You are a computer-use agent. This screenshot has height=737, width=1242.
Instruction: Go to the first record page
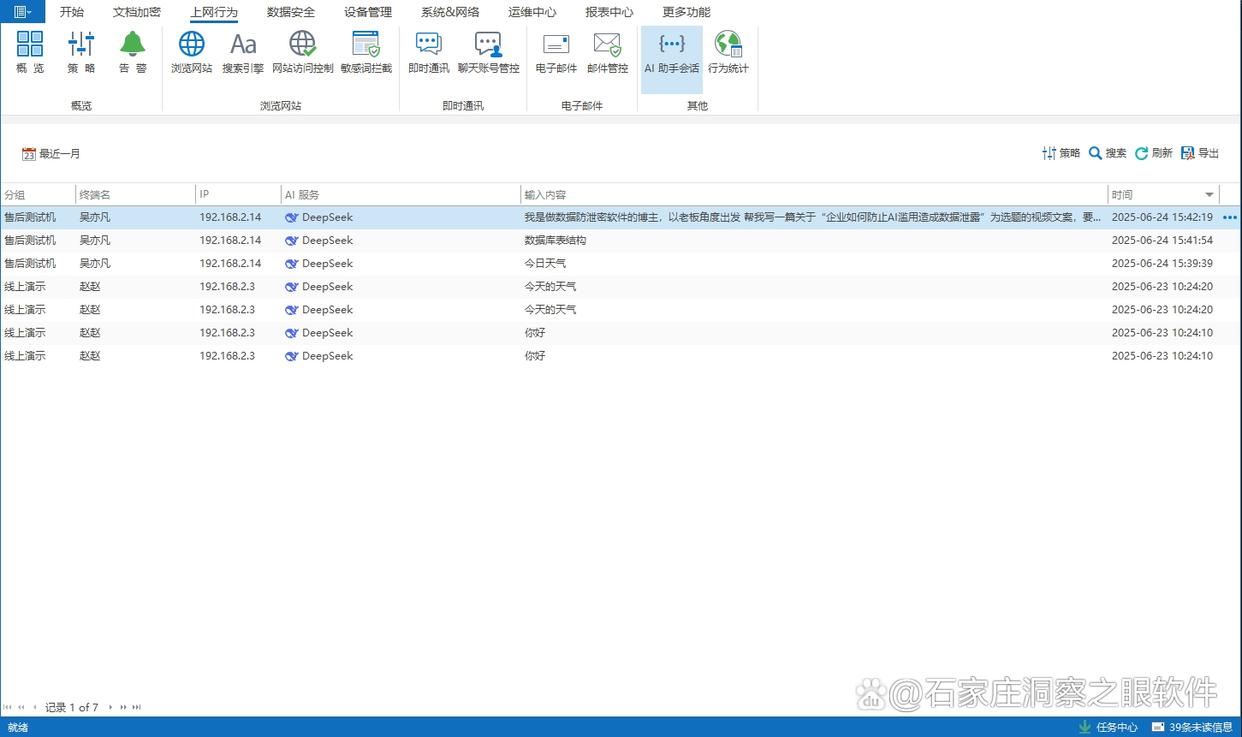pyautogui.click(x=8, y=707)
